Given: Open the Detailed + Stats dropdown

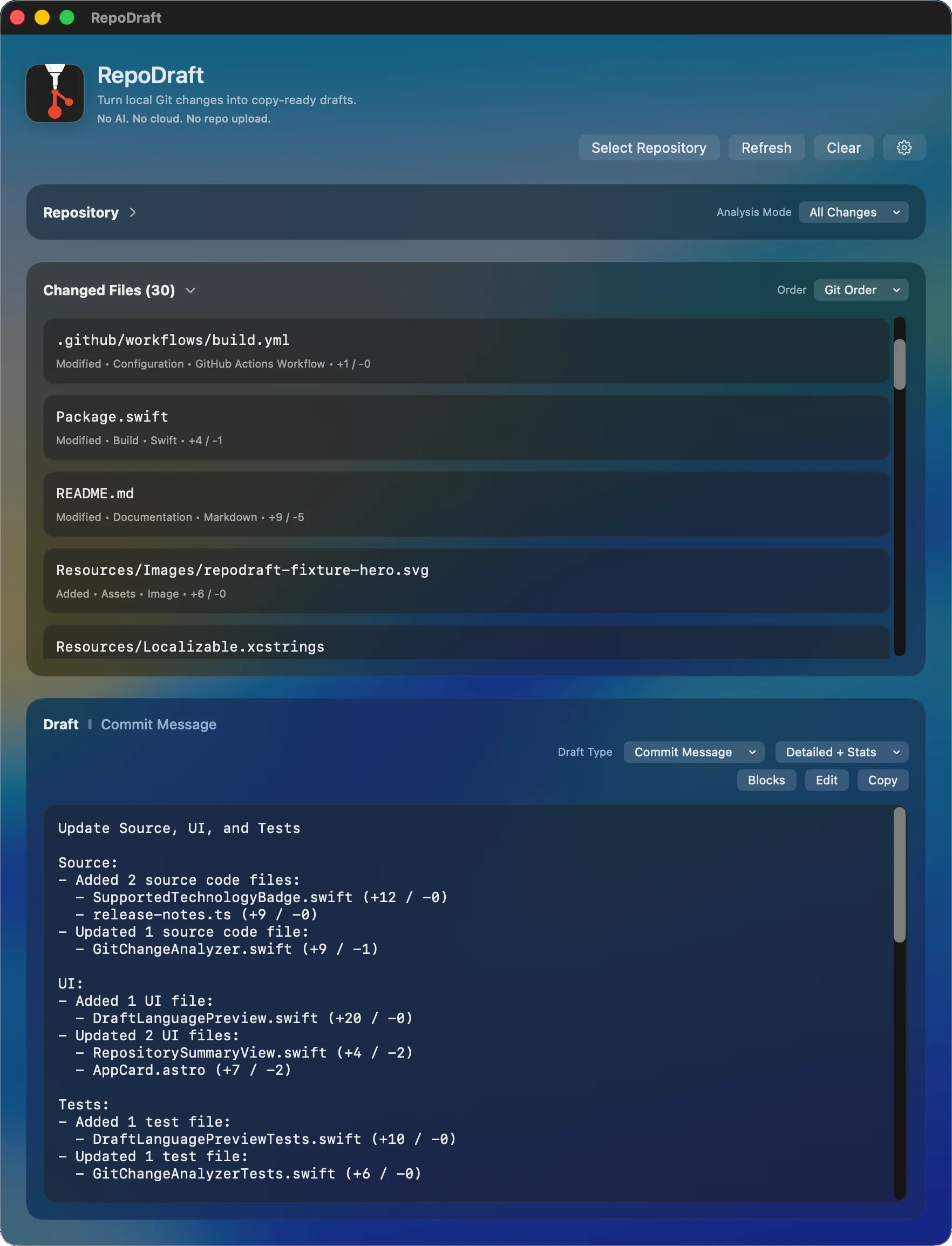Looking at the screenshot, I should pos(841,751).
